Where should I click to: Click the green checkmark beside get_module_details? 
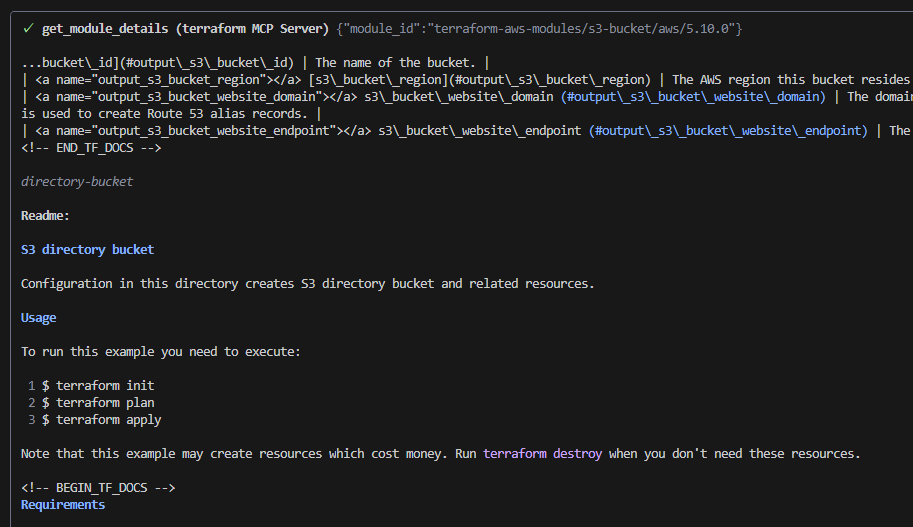click(x=28, y=29)
